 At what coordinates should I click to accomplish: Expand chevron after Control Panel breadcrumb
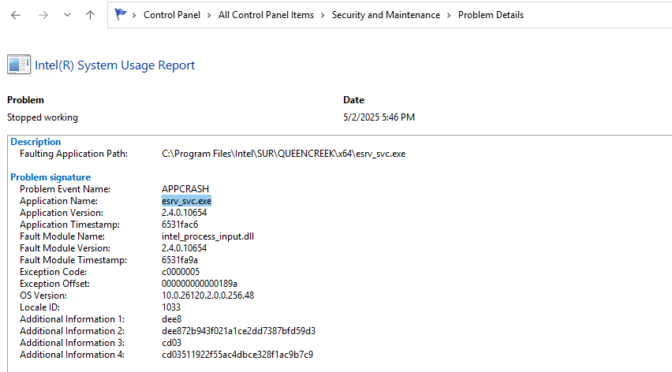pyautogui.click(x=209, y=15)
